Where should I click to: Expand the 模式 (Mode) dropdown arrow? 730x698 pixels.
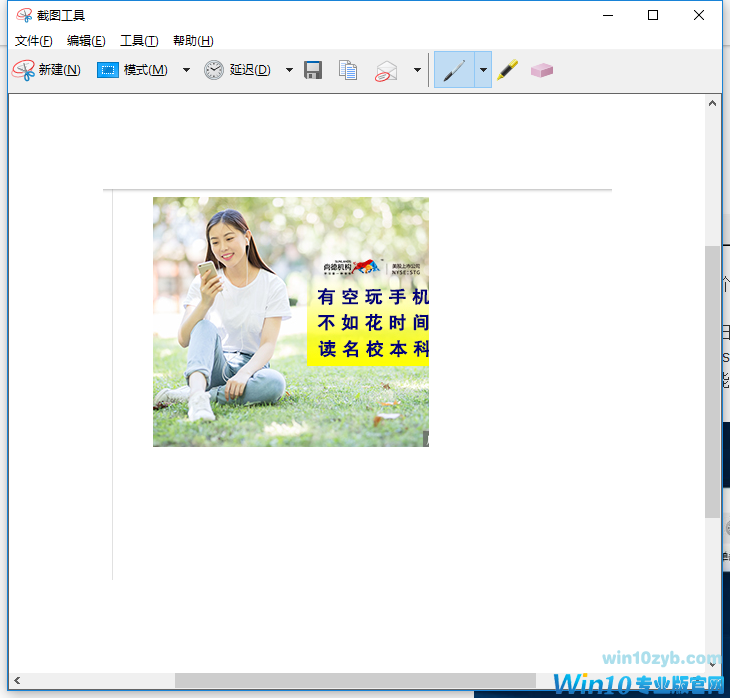click(186, 70)
